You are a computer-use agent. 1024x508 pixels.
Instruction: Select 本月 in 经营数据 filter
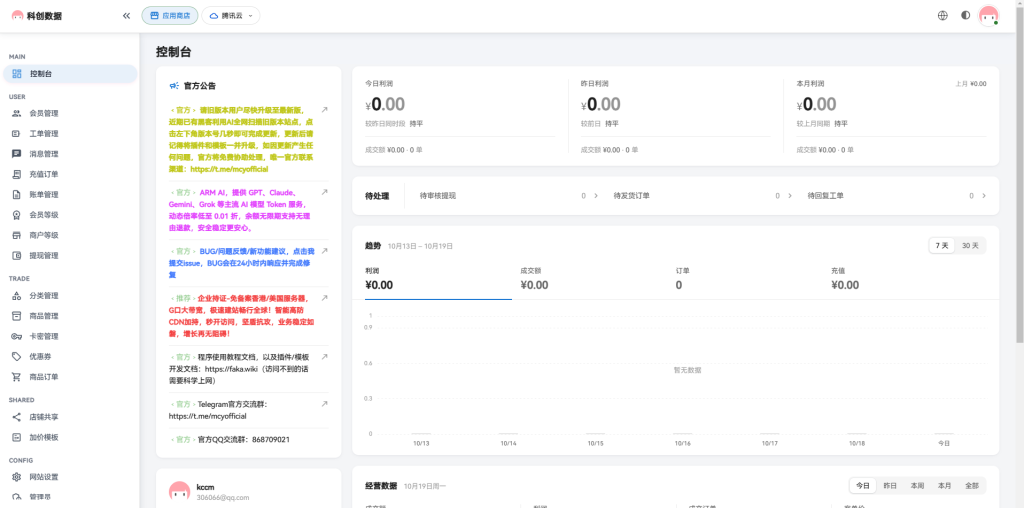944,486
